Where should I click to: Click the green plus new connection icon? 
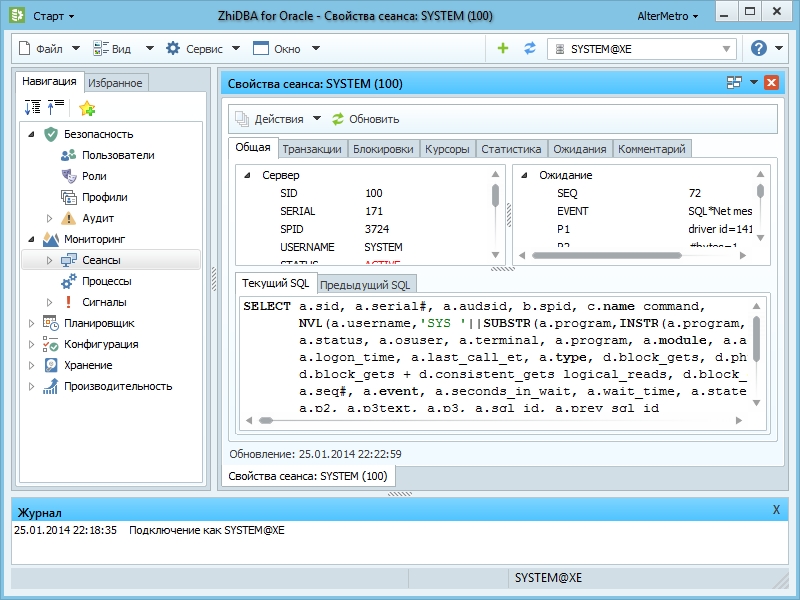pyautogui.click(x=503, y=48)
